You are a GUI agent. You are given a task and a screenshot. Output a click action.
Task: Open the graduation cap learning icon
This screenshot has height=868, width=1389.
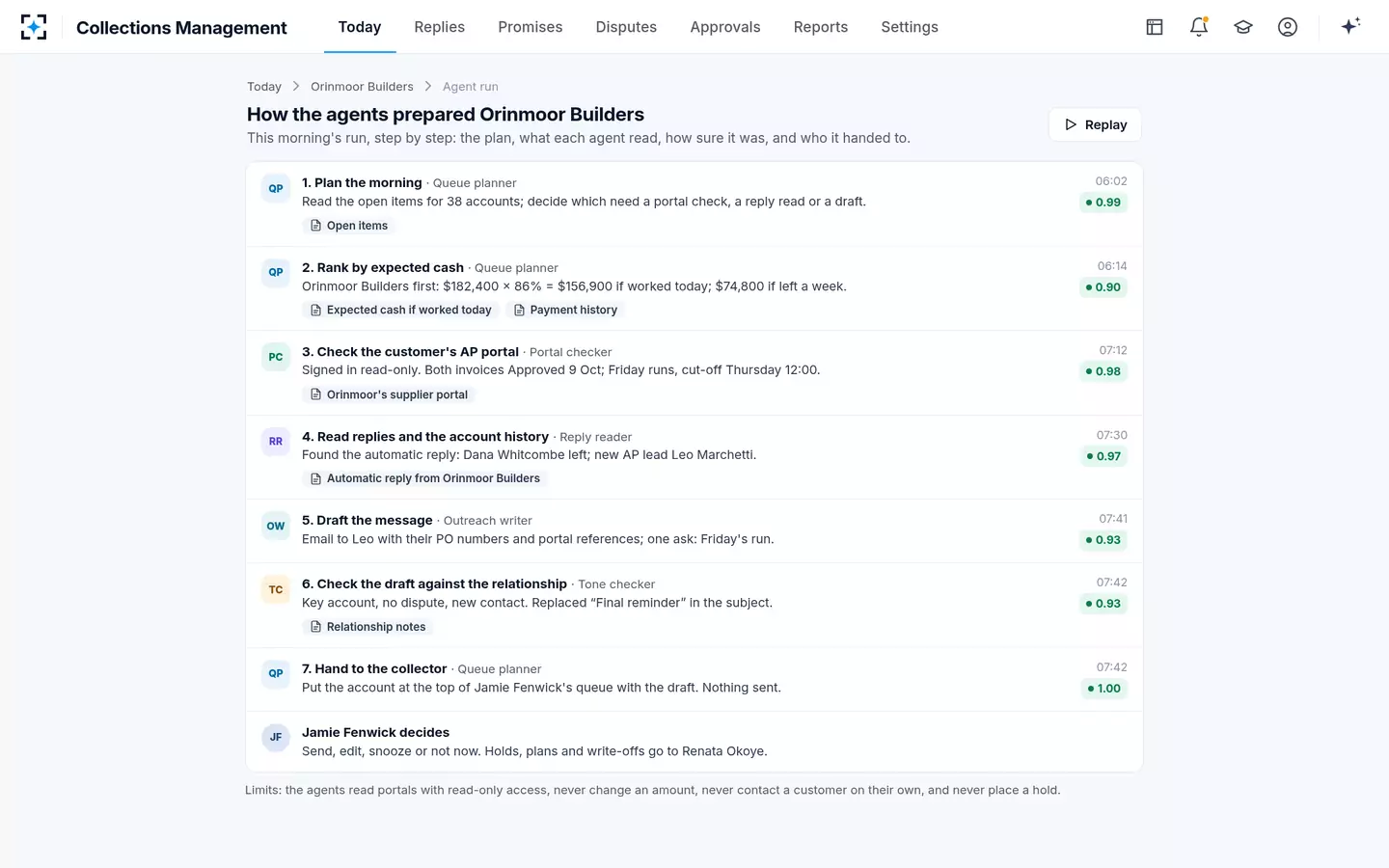(x=1243, y=27)
